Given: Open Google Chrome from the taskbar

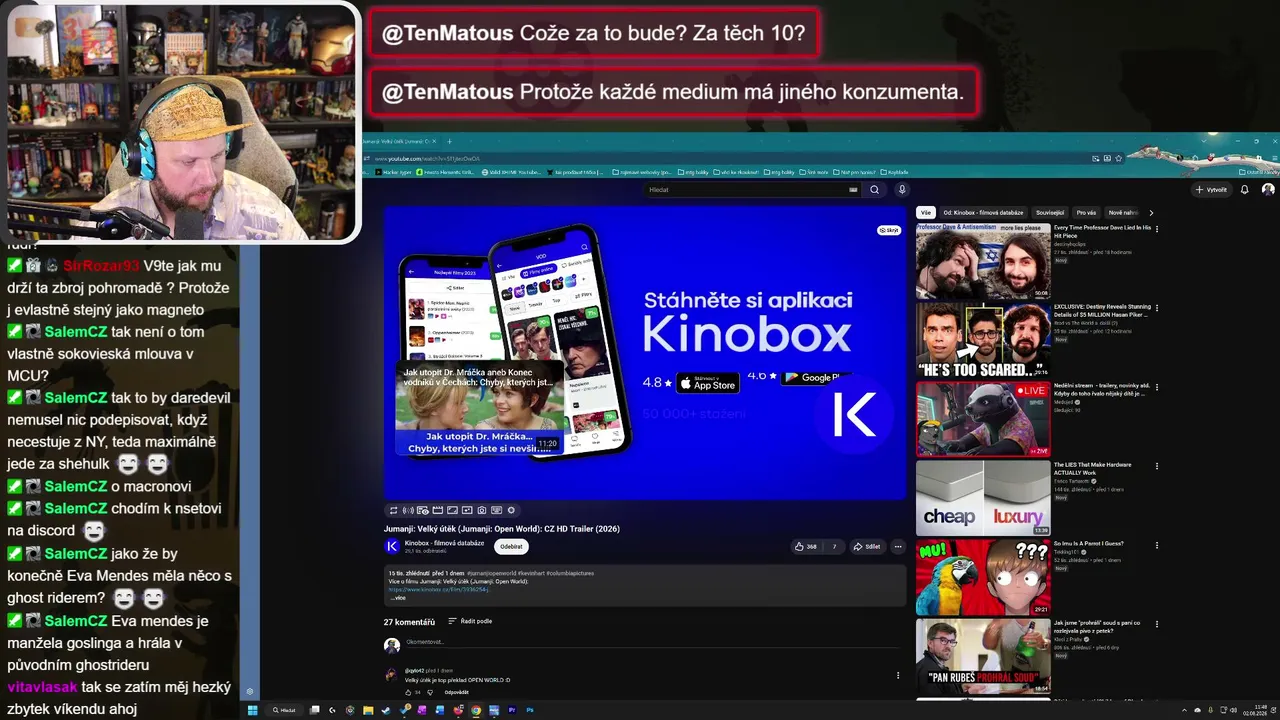Looking at the screenshot, I should pos(476,710).
